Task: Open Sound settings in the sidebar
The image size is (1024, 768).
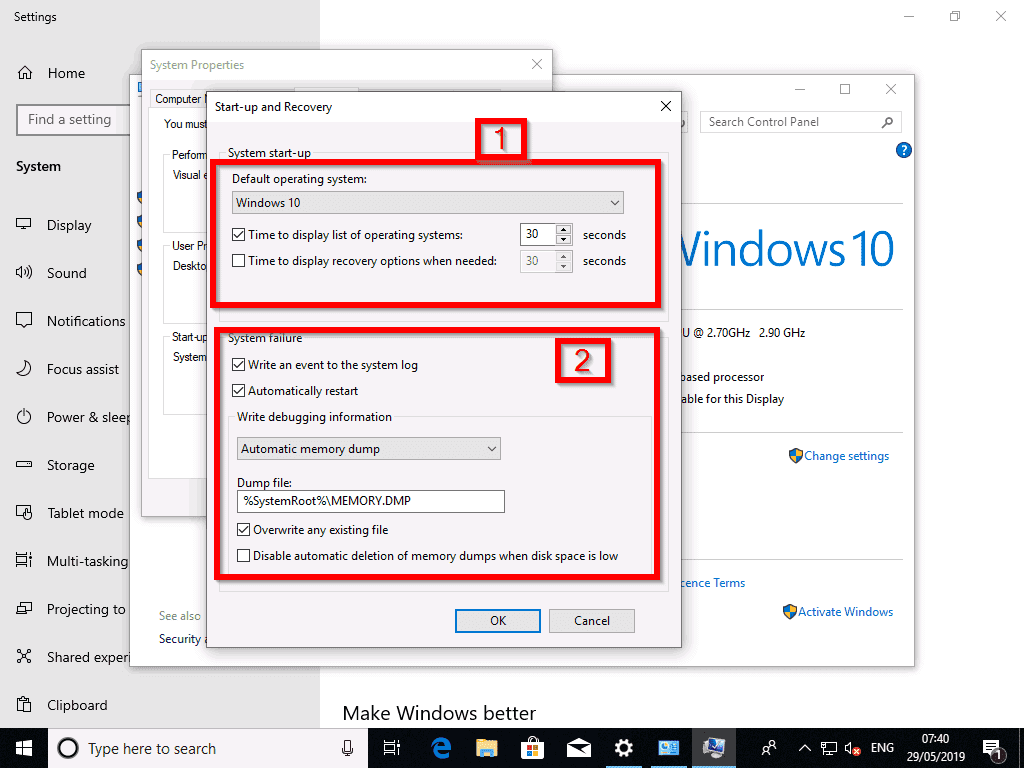Action: click(x=66, y=273)
